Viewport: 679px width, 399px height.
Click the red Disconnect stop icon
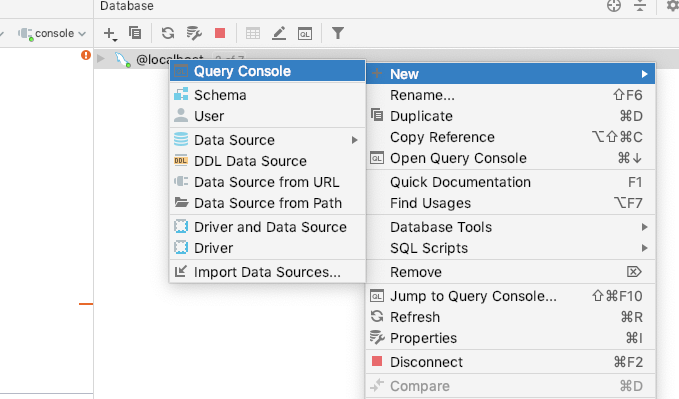[x=220, y=33]
